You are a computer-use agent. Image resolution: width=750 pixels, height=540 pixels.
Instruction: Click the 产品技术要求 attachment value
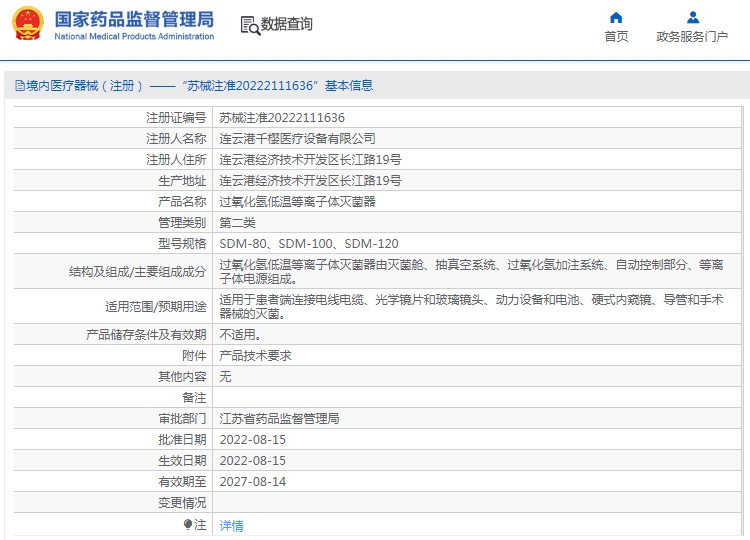(x=255, y=356)
